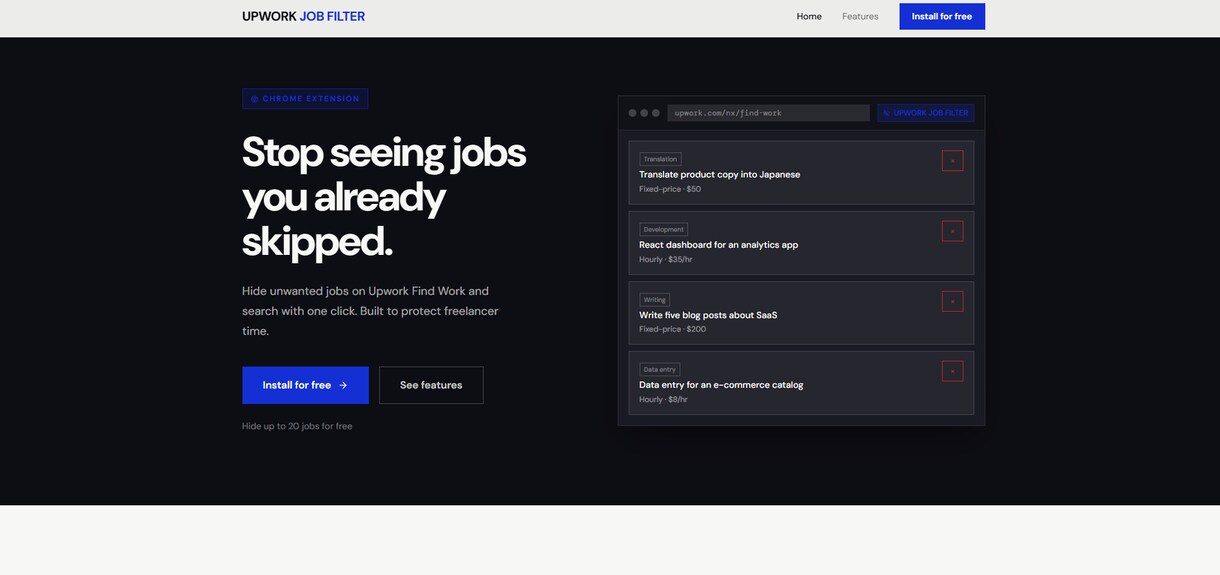The width and height of the screenshot is (1220, 575).
Task: Click job title Write five blog posts about SaaS
Action: (x=708, y=315)
